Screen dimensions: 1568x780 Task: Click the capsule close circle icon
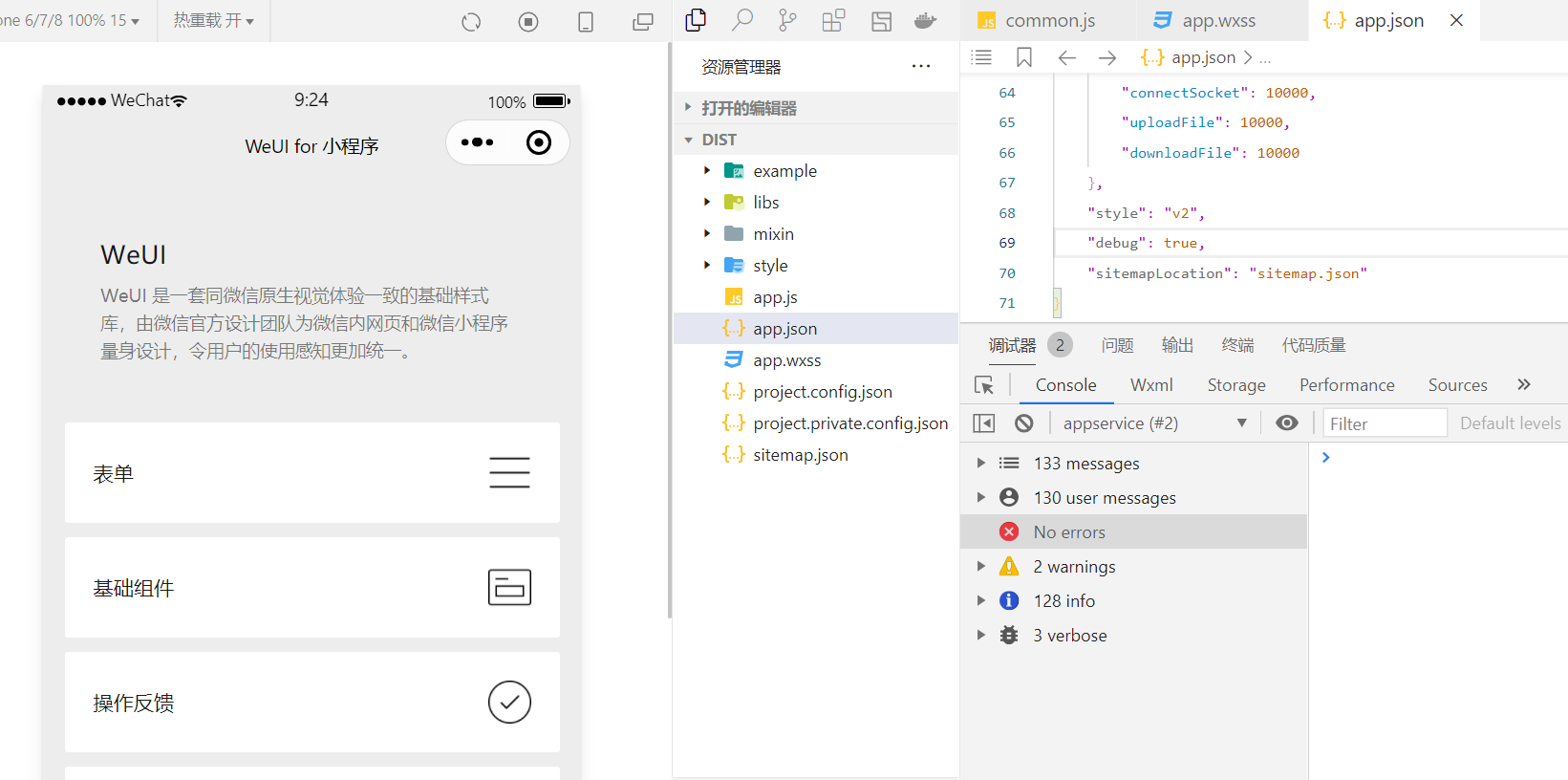coord(539,142)
